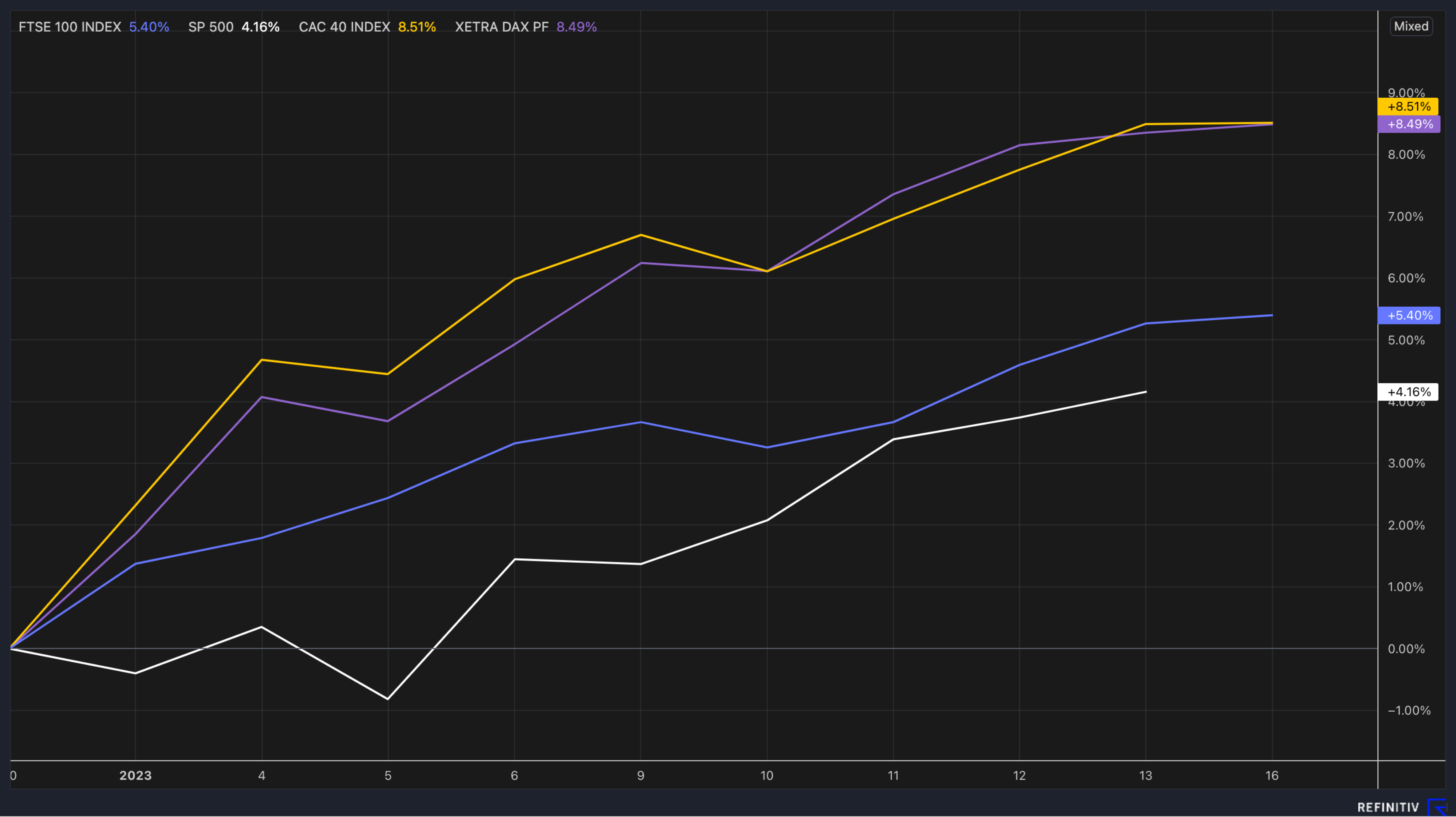Click the 13 date axis label
Image resolution: width=1456 pixels, height=817 pixels.
[x=1146, y=776]
